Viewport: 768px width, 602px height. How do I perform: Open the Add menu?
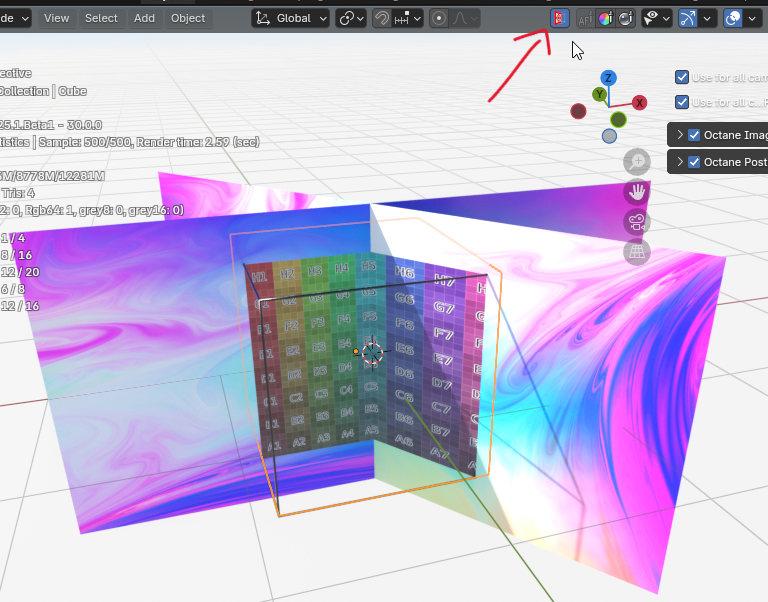144,19
